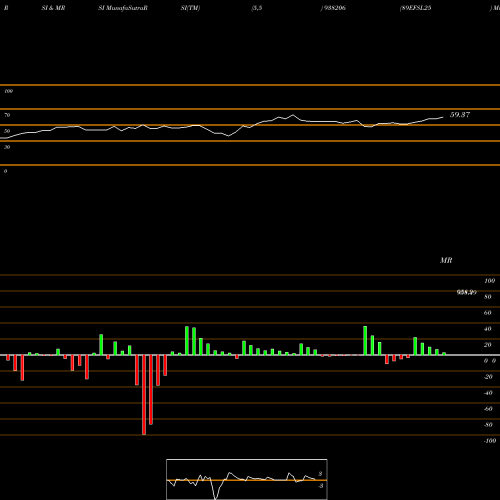The image size is (500, 500).
Task: Click the -100 label on MR axis
Action: click(490, 441)
